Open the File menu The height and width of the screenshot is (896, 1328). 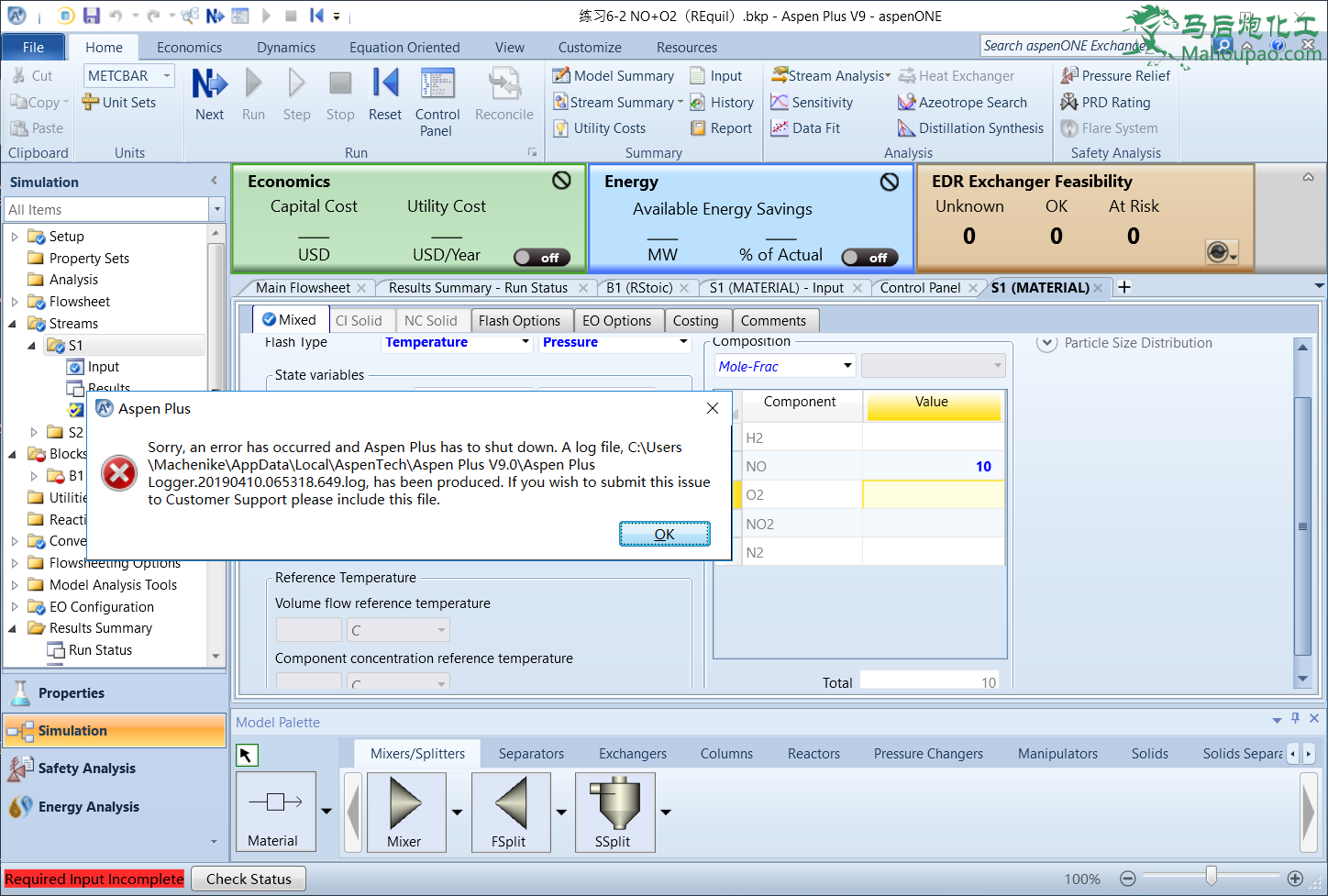33,48
